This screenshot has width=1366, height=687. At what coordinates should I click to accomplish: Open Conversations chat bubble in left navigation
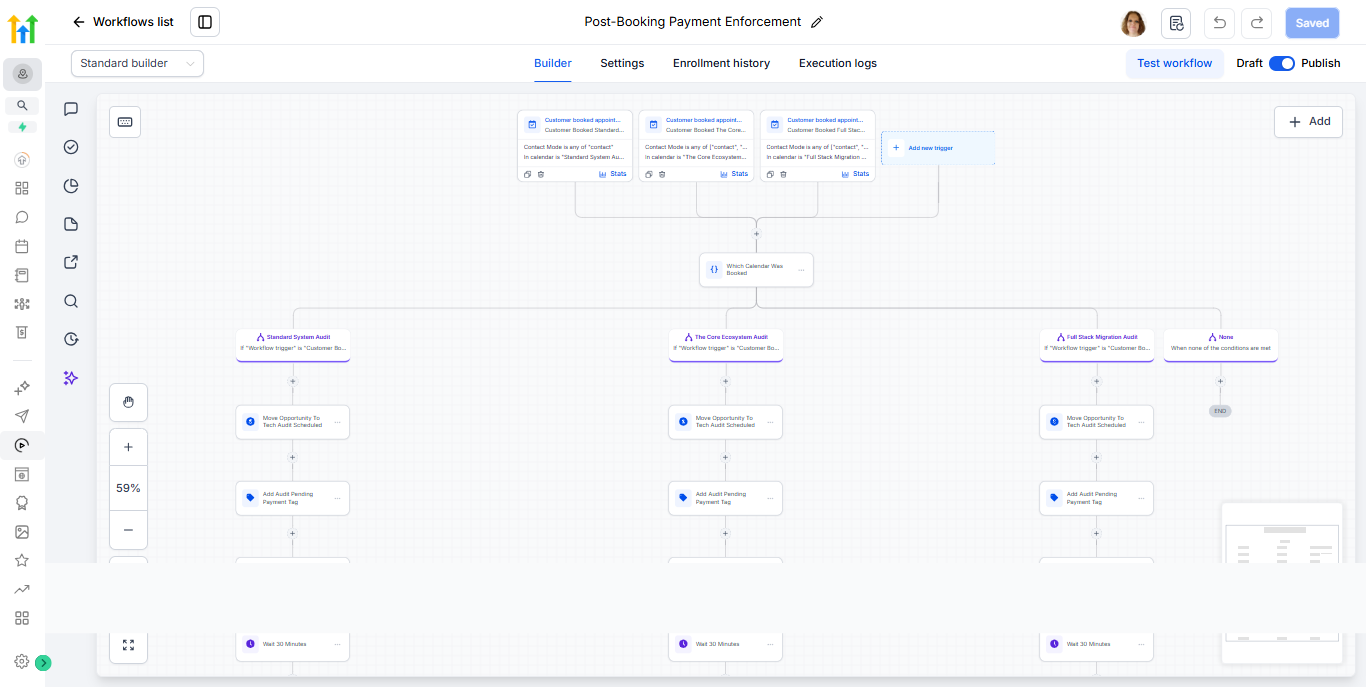22,217
